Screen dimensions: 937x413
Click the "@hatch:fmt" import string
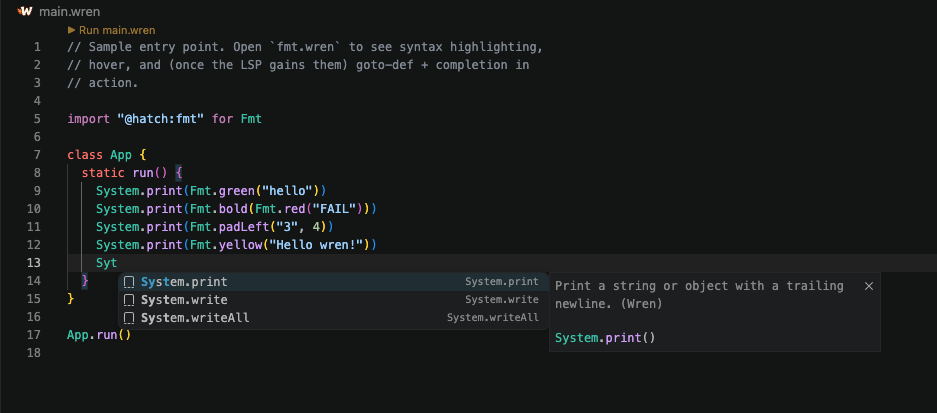click(x=161, y=119)
